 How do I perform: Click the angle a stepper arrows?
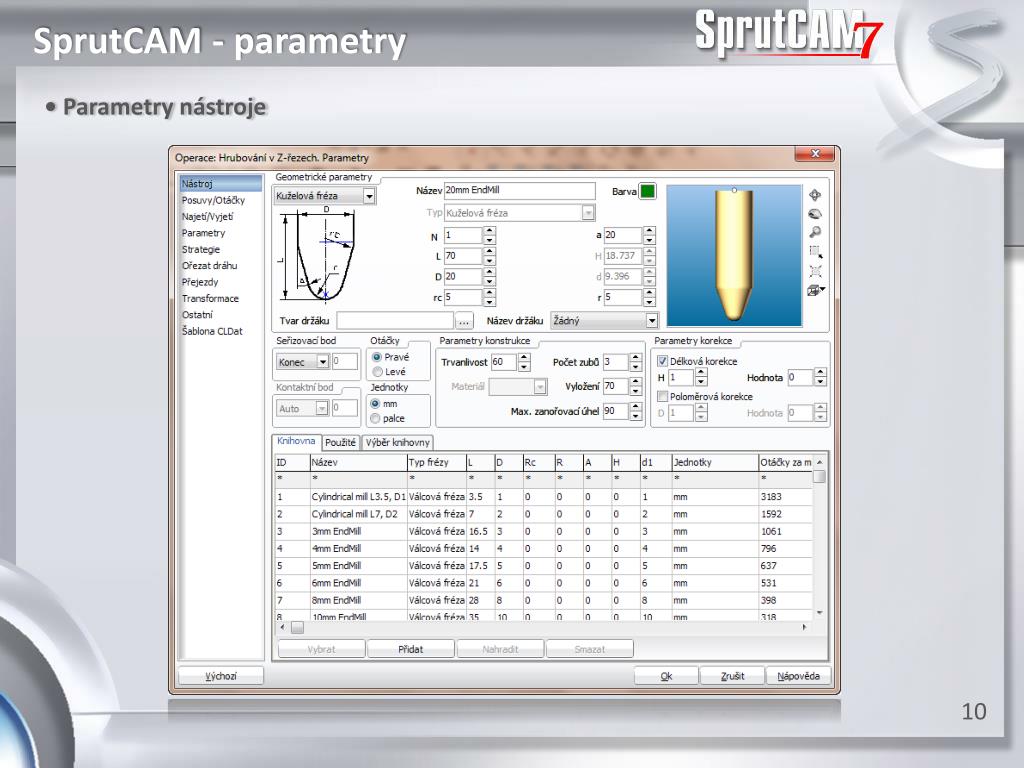649,235
